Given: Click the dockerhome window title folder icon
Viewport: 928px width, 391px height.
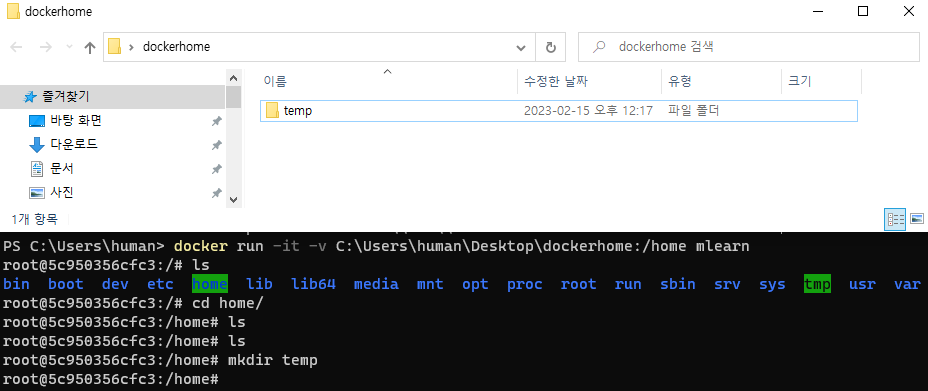Looking at the screenshot, I should click(x=13, y=11).
